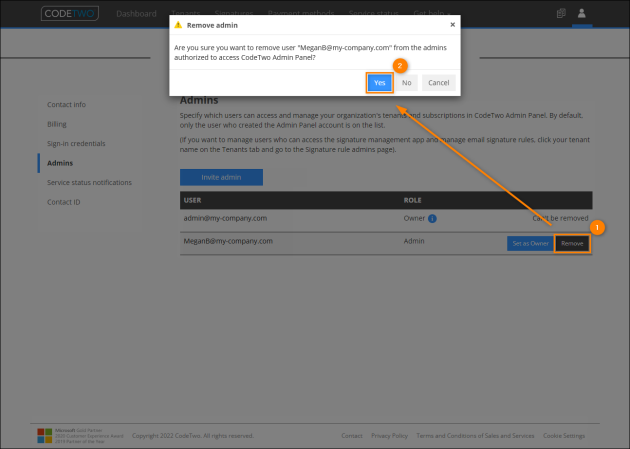Click the Microsoft Partner logo

[x=45, y=436]
